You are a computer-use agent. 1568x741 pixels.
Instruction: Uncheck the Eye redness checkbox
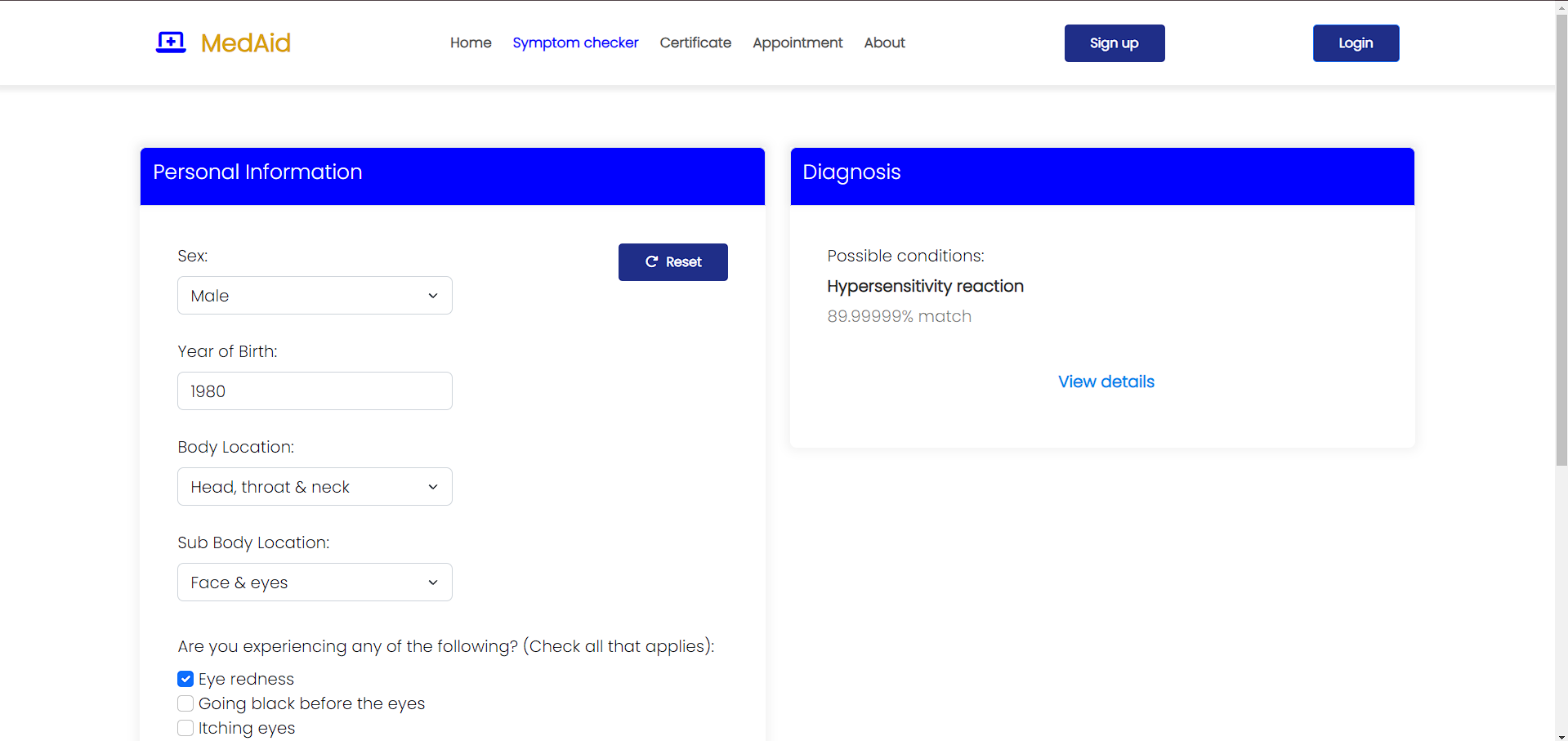185,679
